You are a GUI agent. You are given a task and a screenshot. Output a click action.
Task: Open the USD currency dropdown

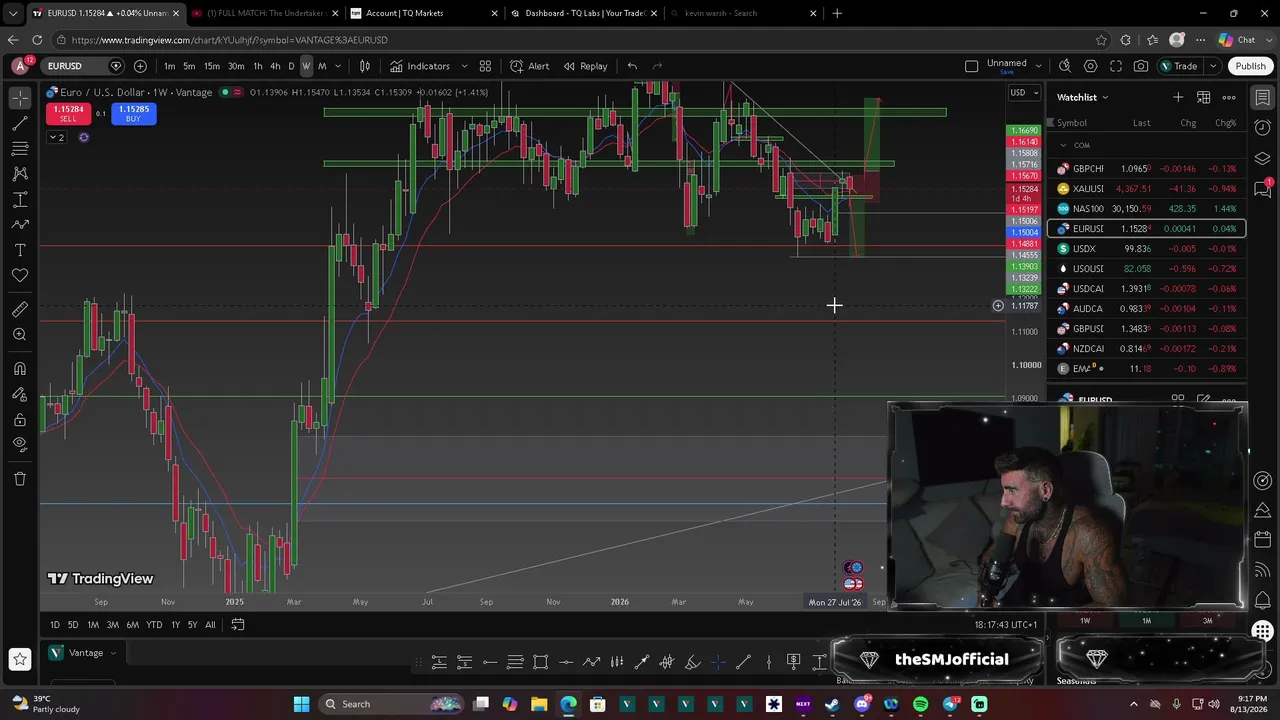click(x=1022, y=93)
